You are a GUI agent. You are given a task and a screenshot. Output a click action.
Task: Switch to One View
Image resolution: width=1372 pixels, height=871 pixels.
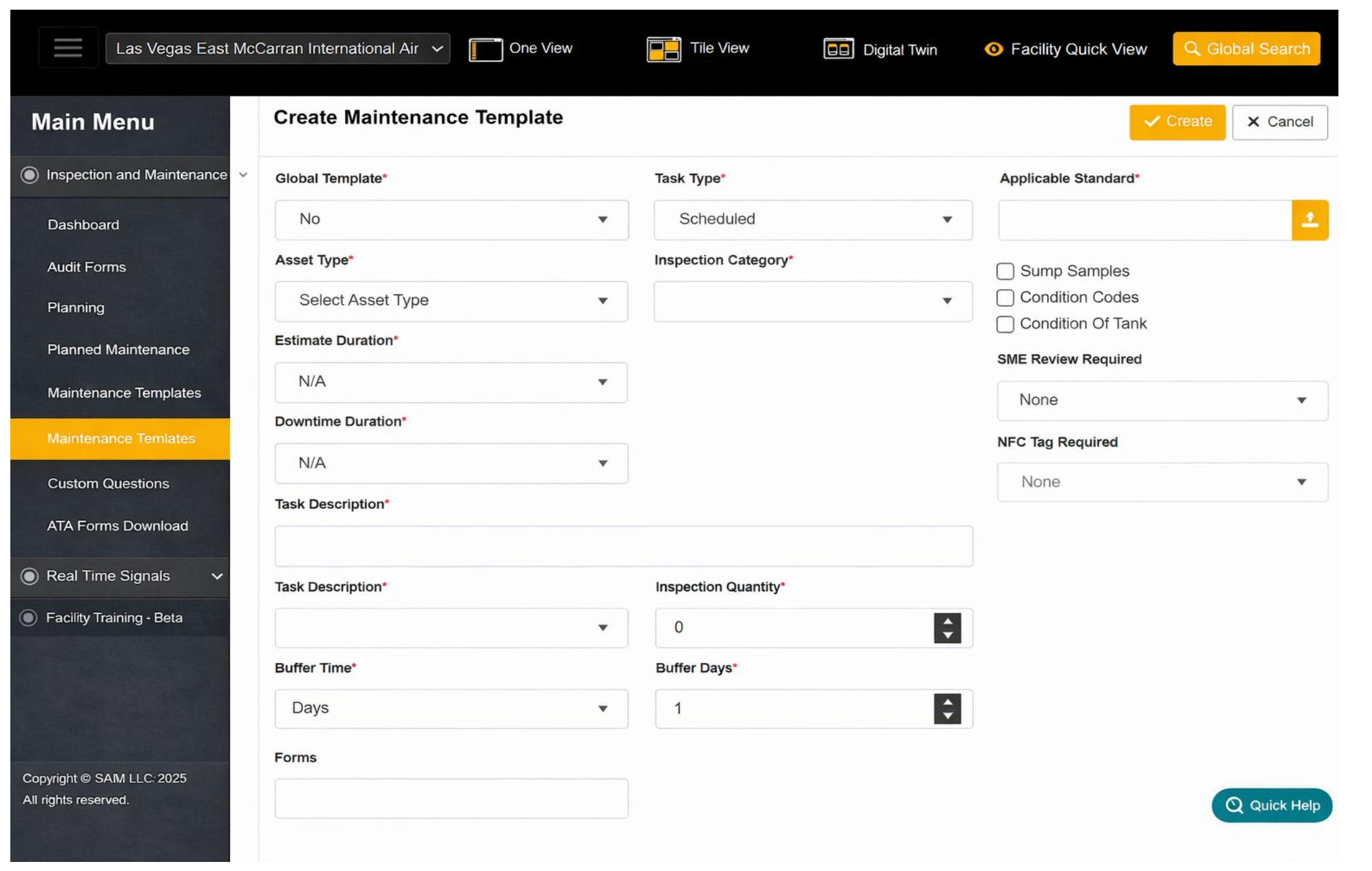[x=522, y=48]
